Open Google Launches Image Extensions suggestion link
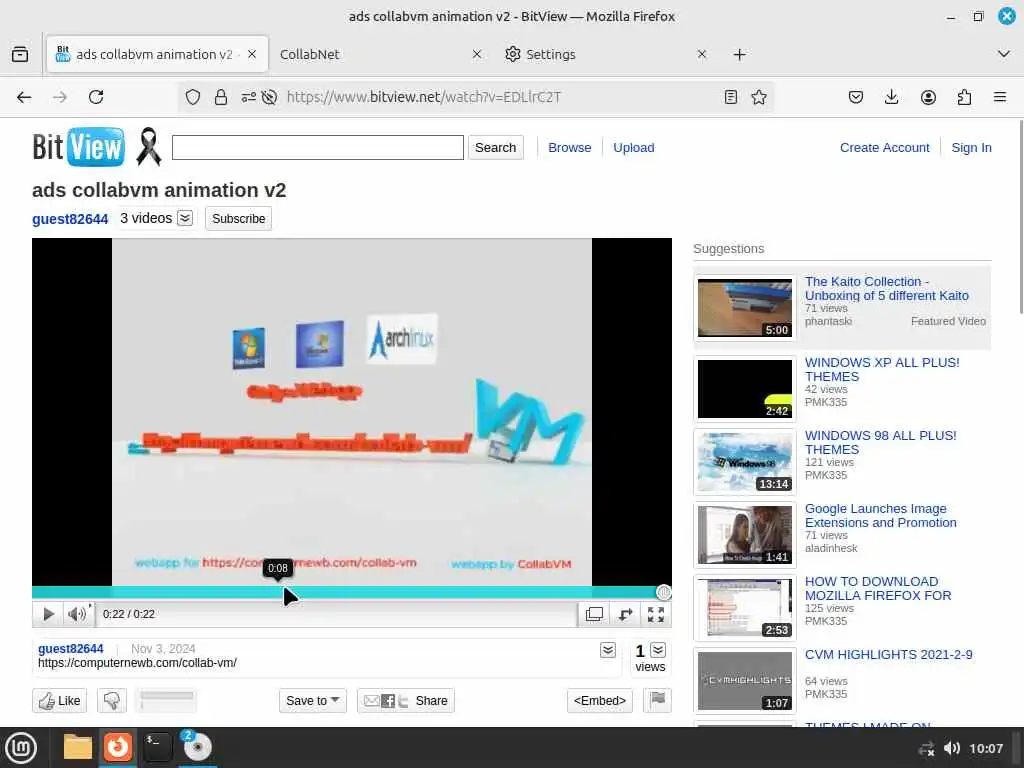 coord(880,515)
